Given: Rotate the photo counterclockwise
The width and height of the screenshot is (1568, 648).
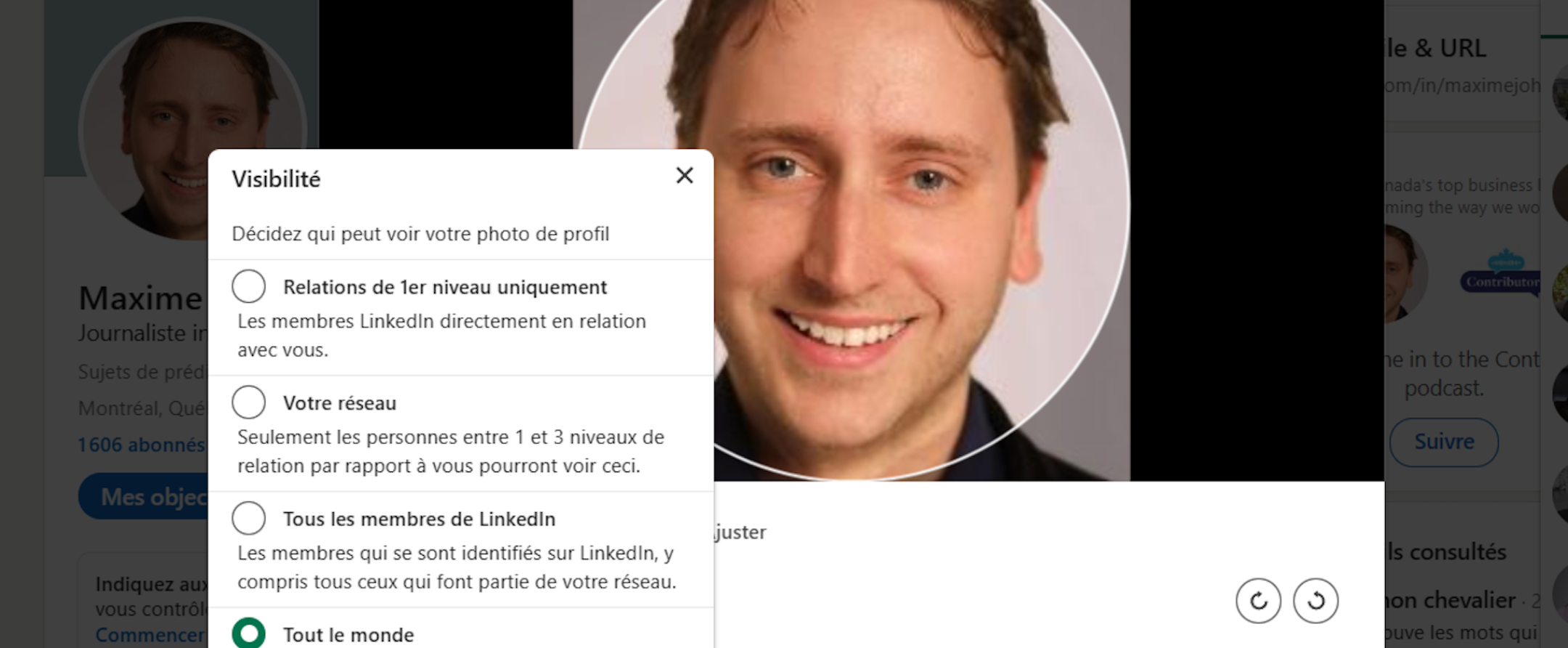Looking at the screenshot, I should pyautogui.click(x=1315, y=601).
